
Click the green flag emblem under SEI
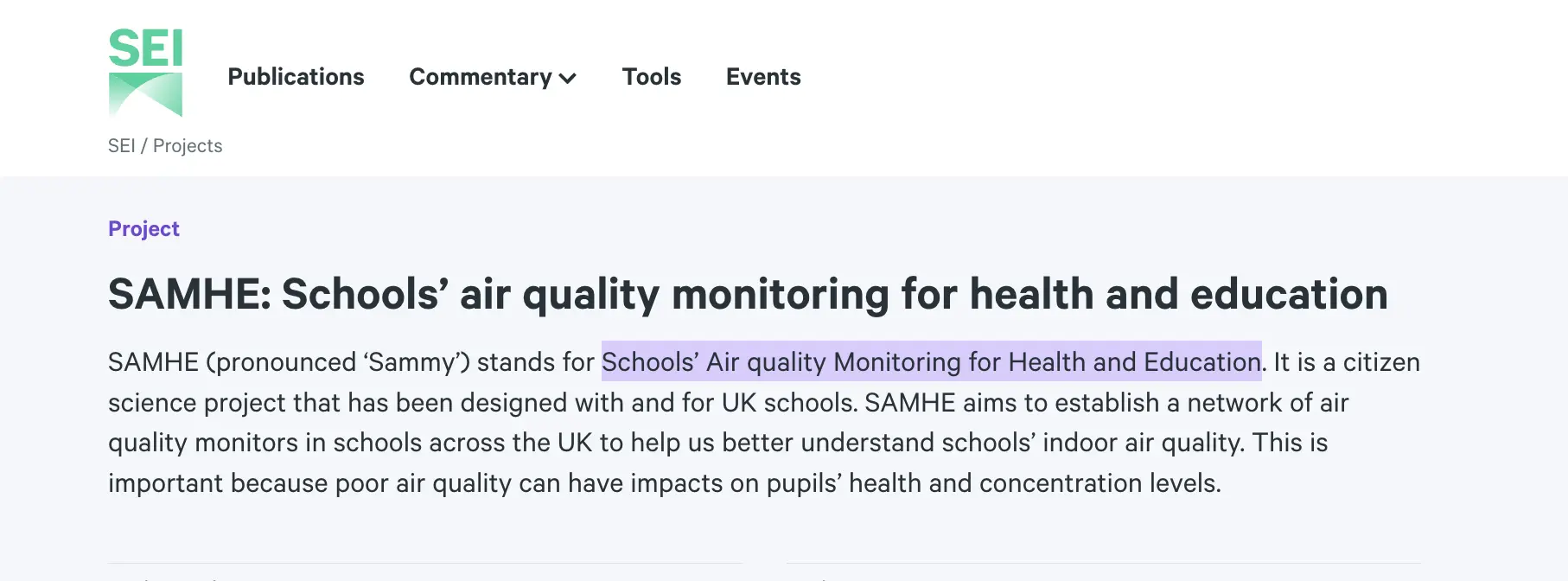tap(145, 93)
